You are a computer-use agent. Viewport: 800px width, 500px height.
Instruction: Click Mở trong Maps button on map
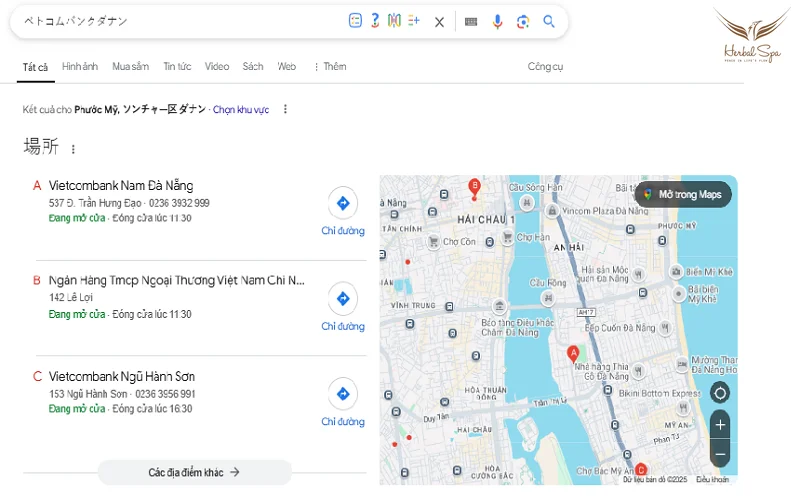click(x=683, y=194)
